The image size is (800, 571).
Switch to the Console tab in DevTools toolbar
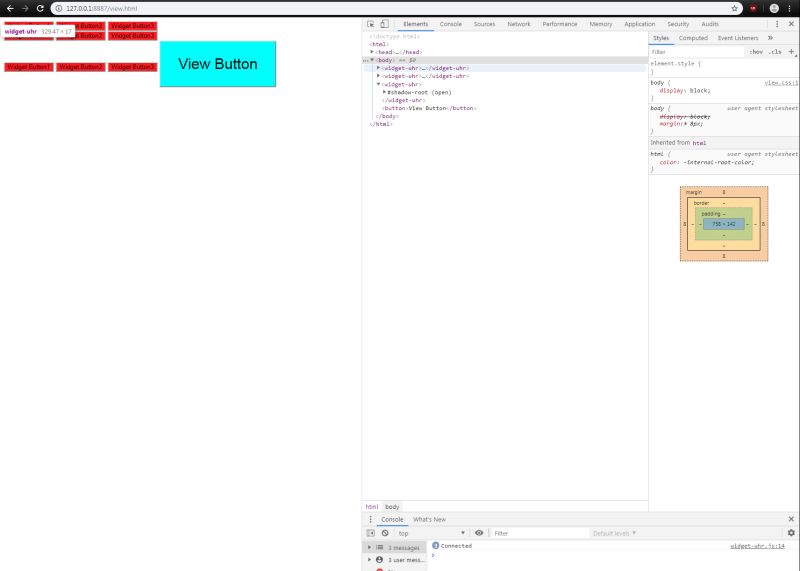click(x=451, y=24)
